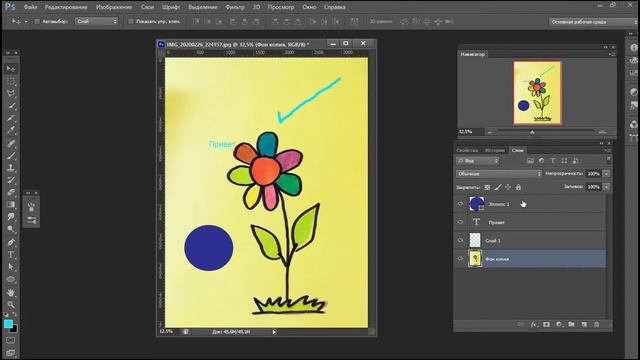Toggle lock image pixels brush icon
The width and height of the screenshot is (640, 360).
[498, 187]
